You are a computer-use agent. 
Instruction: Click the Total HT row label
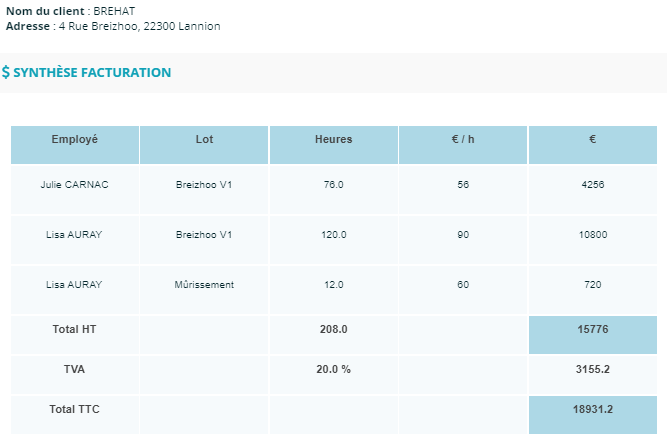coord(75,329)
